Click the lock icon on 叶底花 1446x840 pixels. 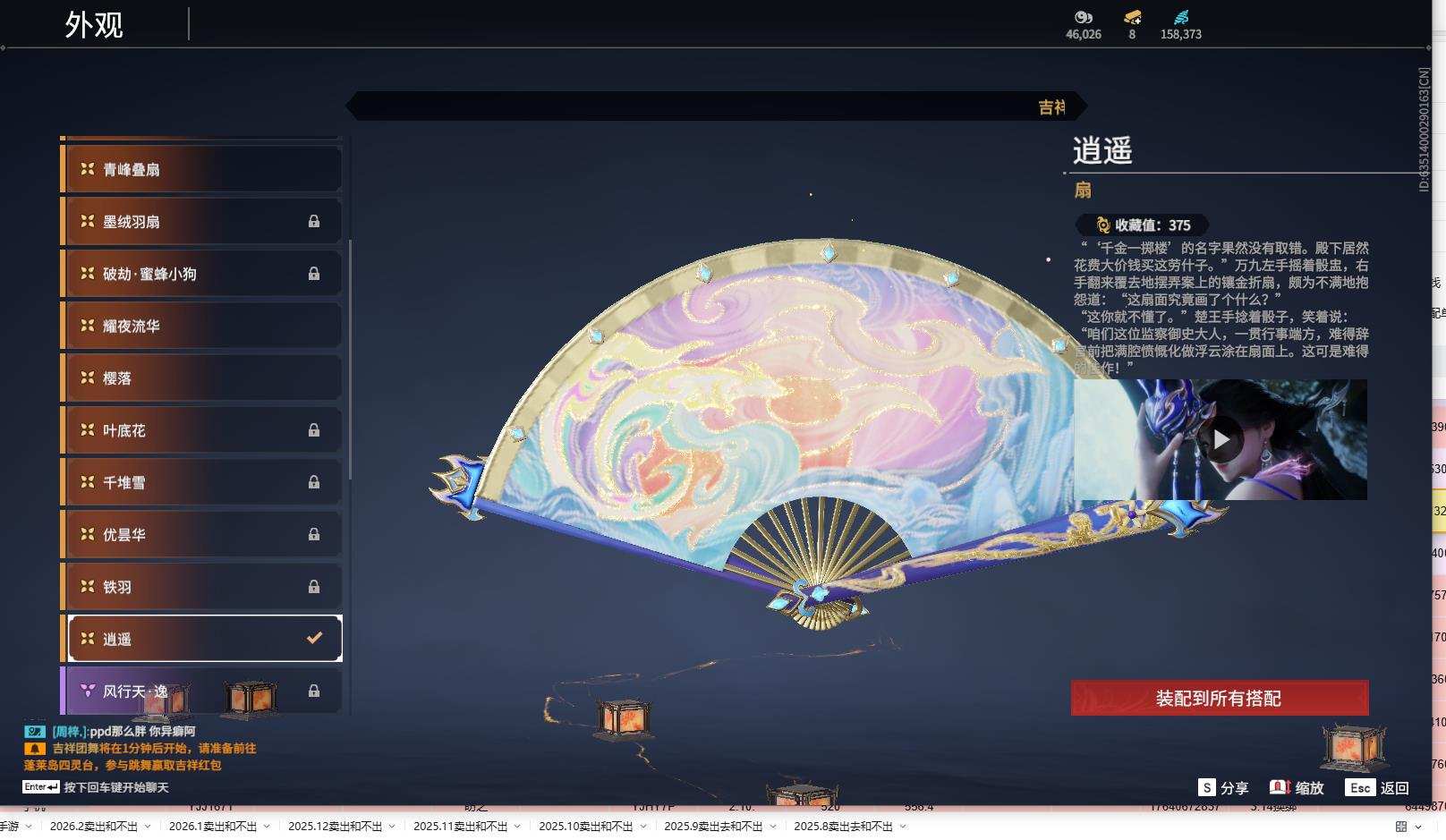pyautogui.click(x=315, y=429)
